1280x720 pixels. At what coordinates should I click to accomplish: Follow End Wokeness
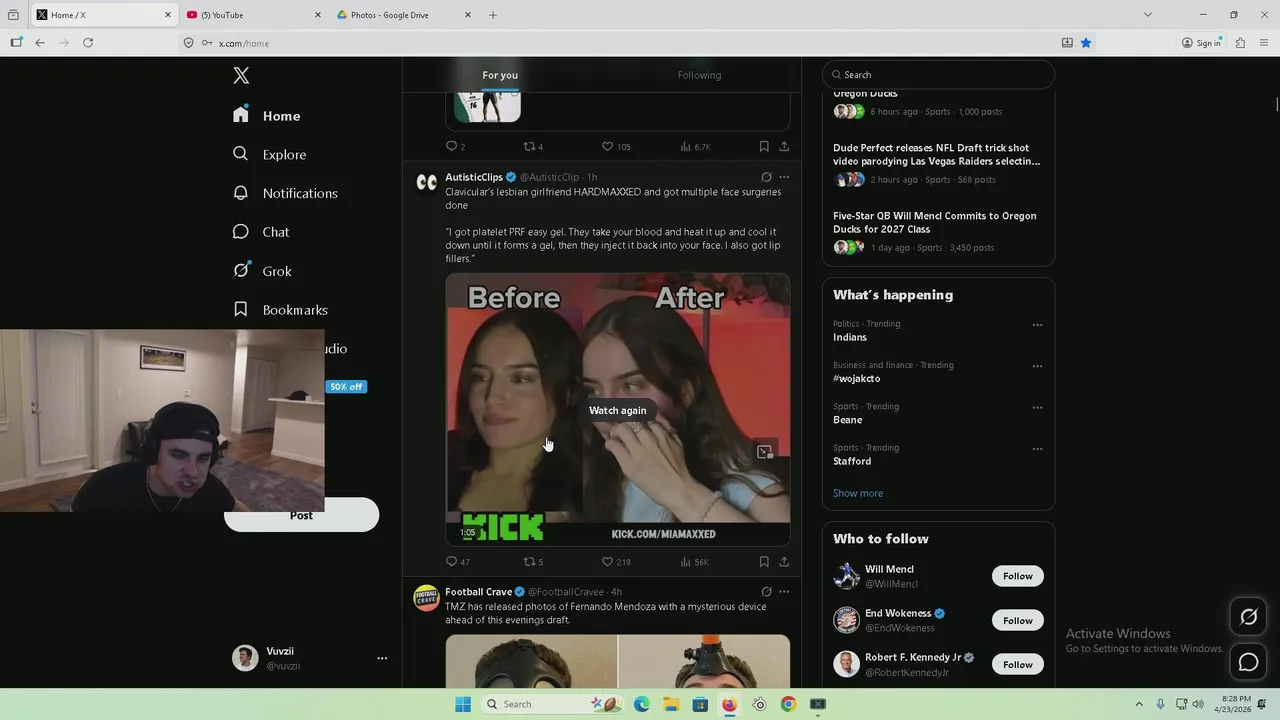click(x=1018, y=620)
